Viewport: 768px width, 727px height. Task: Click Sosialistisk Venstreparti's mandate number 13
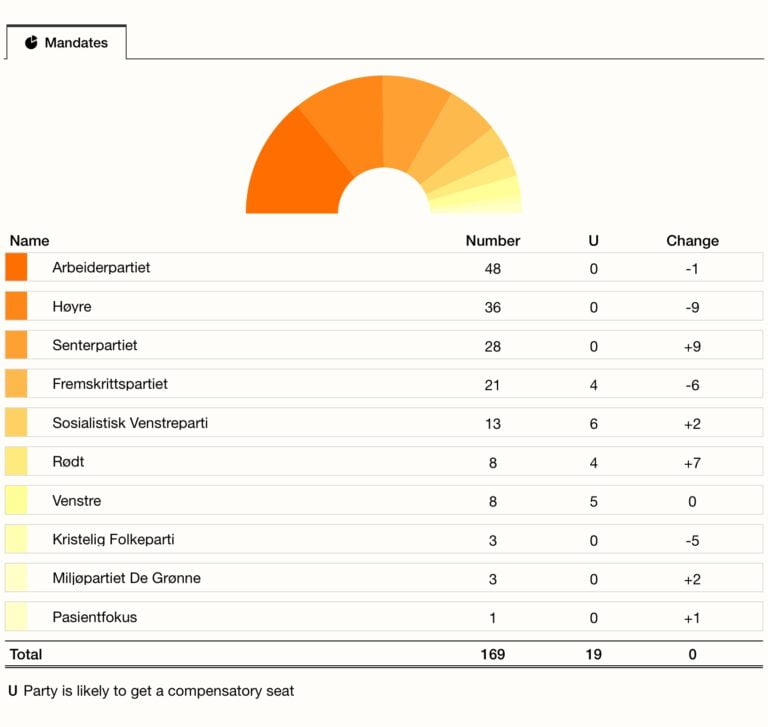pyautogui.click(x=493, y=424)
